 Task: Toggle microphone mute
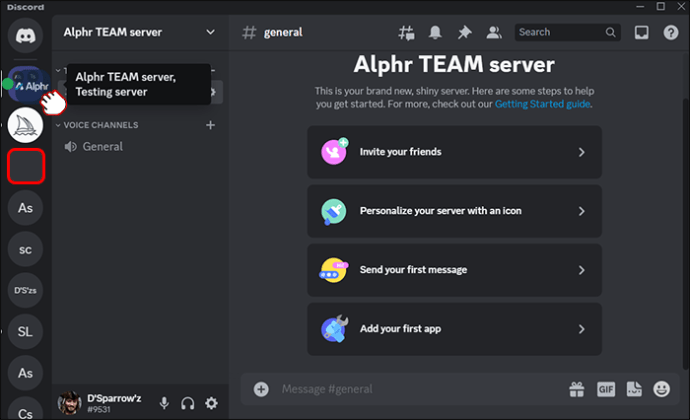point(164,403)
